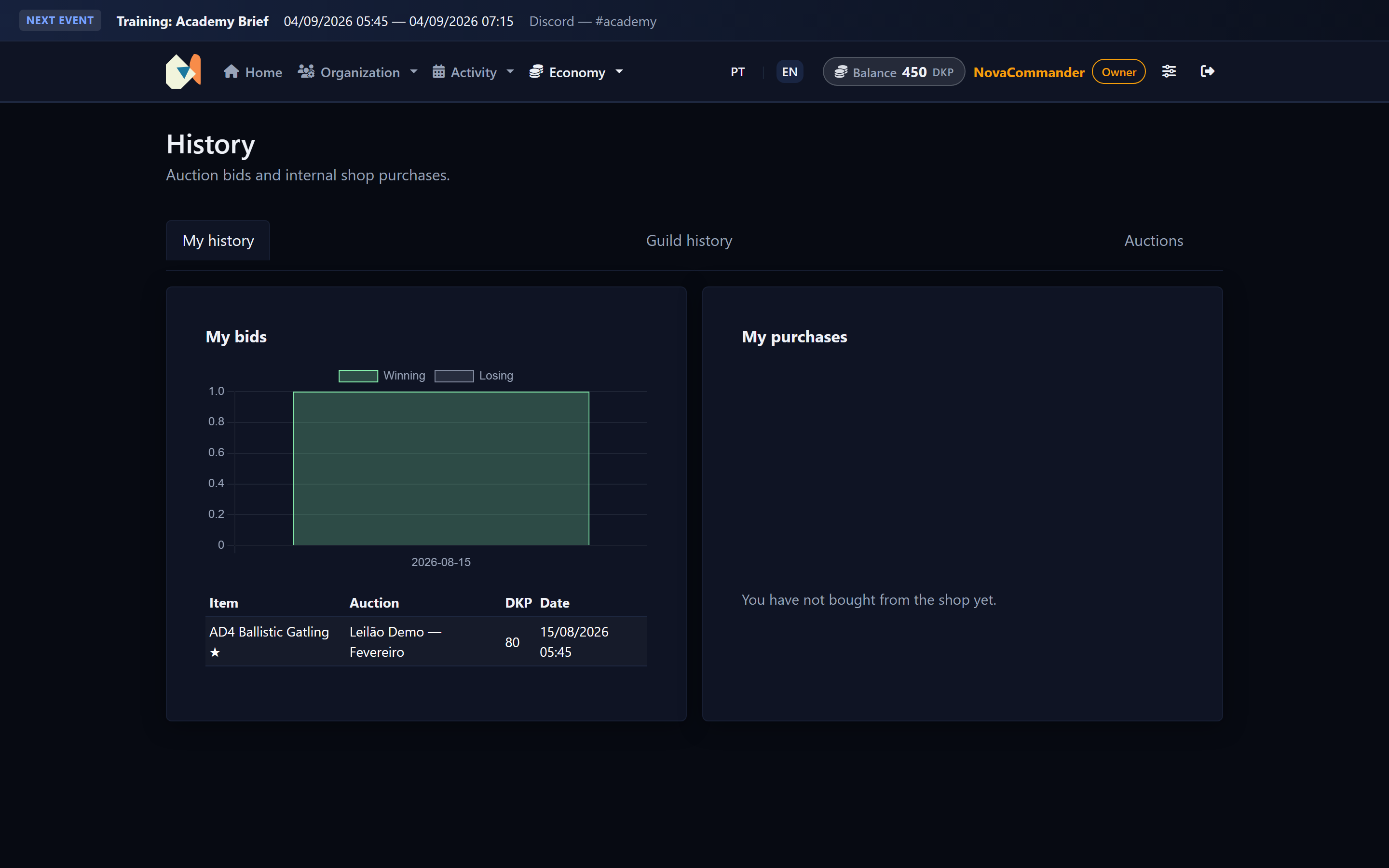
Task: Expand the Economy dropdown caret
Action: point(619,72)
